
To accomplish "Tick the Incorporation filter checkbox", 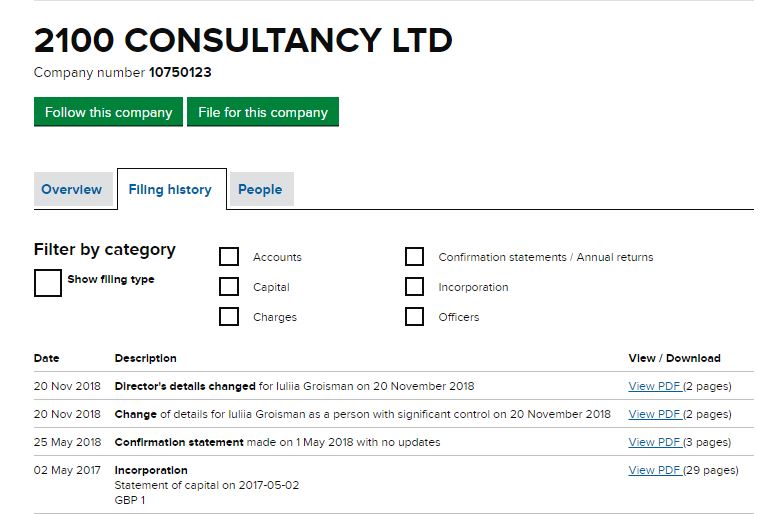I will pyautogui.click(x=414, y=287).
